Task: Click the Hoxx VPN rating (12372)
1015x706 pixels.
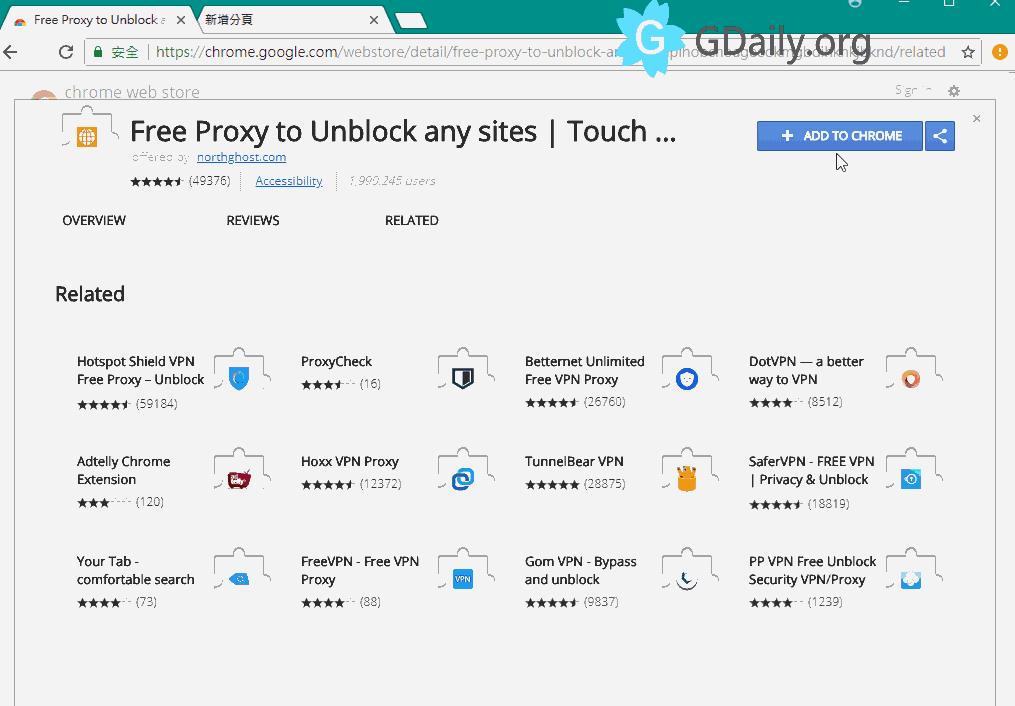Action: (x=351, y=484)
